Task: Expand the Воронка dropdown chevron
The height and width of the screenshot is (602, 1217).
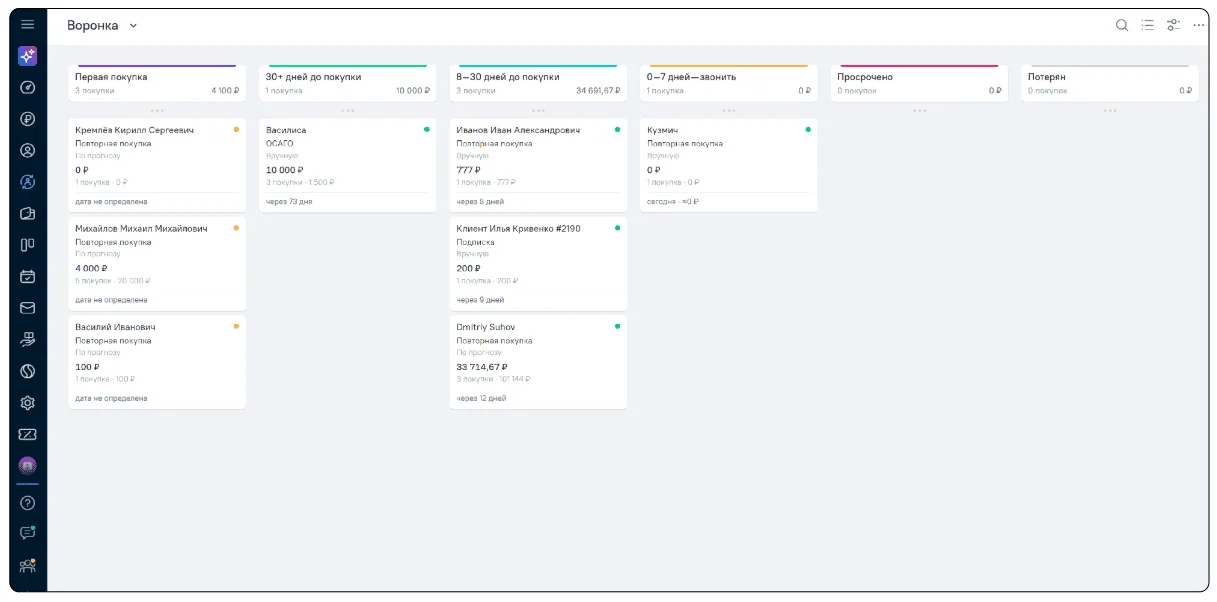Action: coord(134,26)
